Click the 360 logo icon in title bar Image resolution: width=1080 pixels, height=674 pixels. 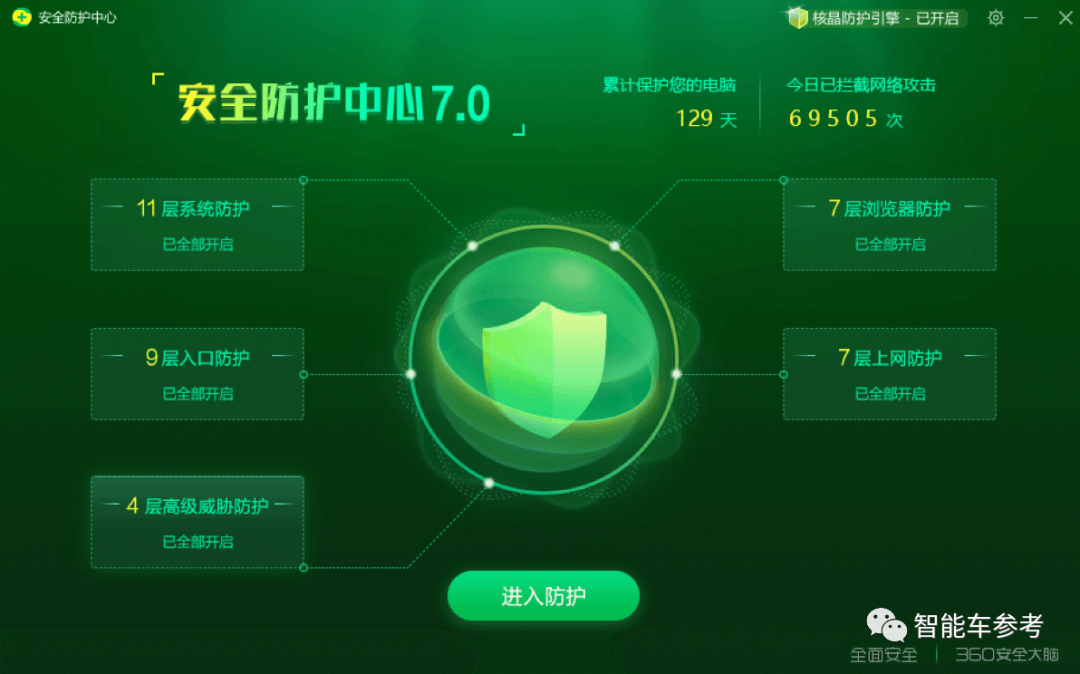click(x=21, y=17)
